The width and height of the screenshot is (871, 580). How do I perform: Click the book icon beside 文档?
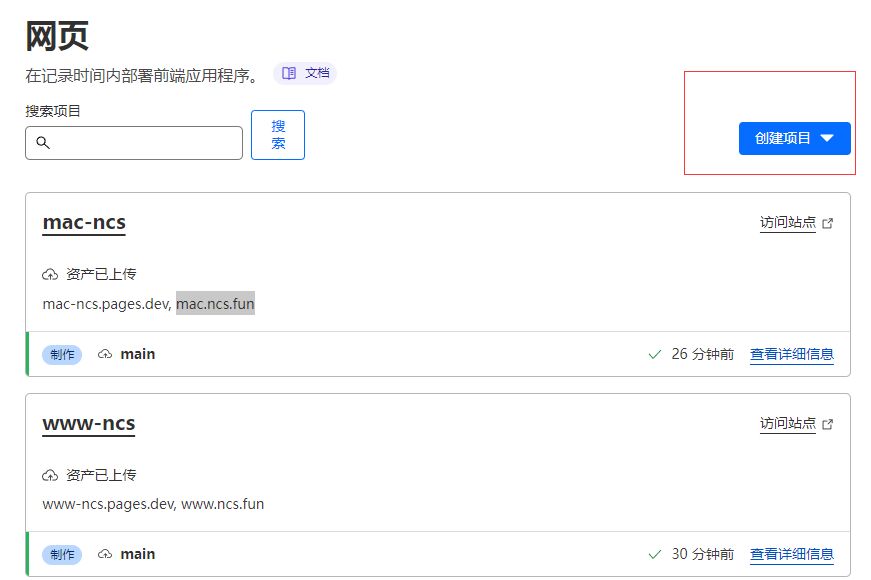click(289, 73)
